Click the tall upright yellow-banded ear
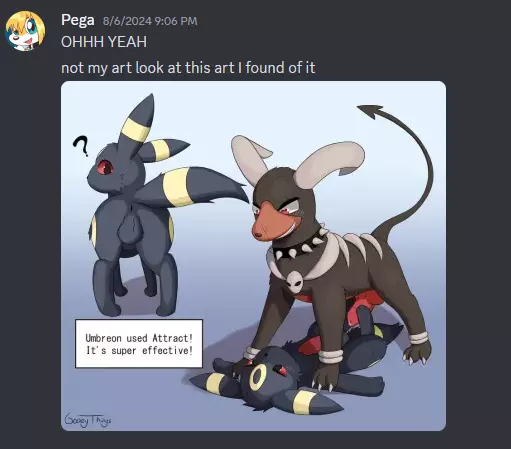This screenshot has width=511, height=449. coord(140,125)
